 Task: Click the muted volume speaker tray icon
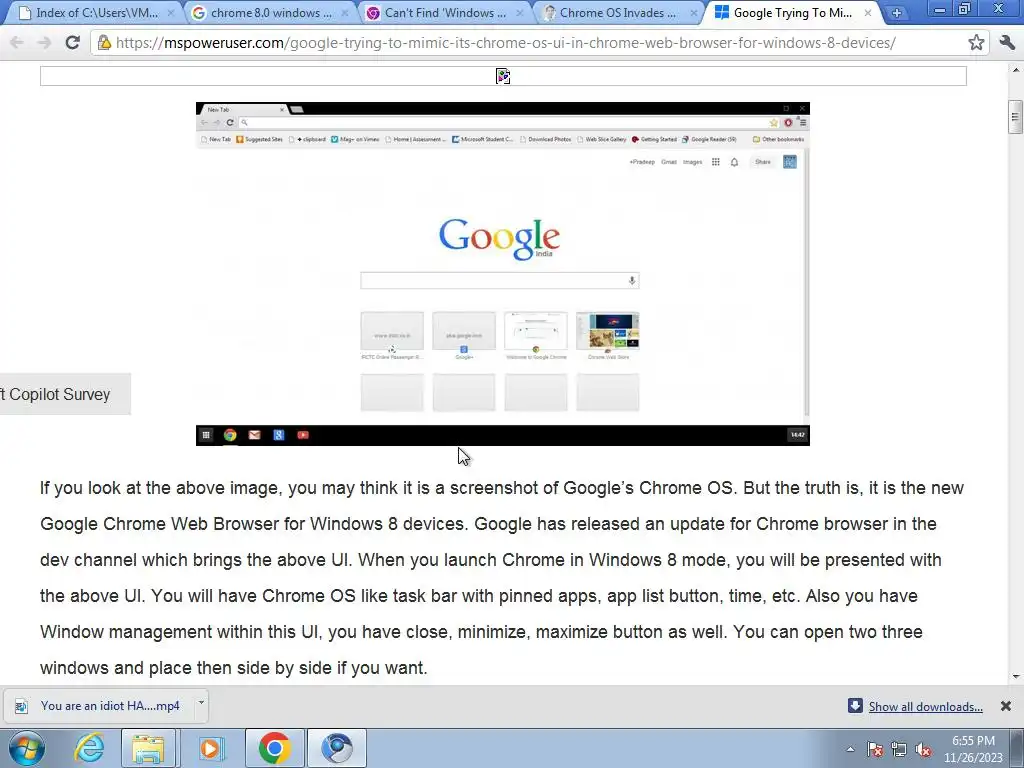[923, 749]
